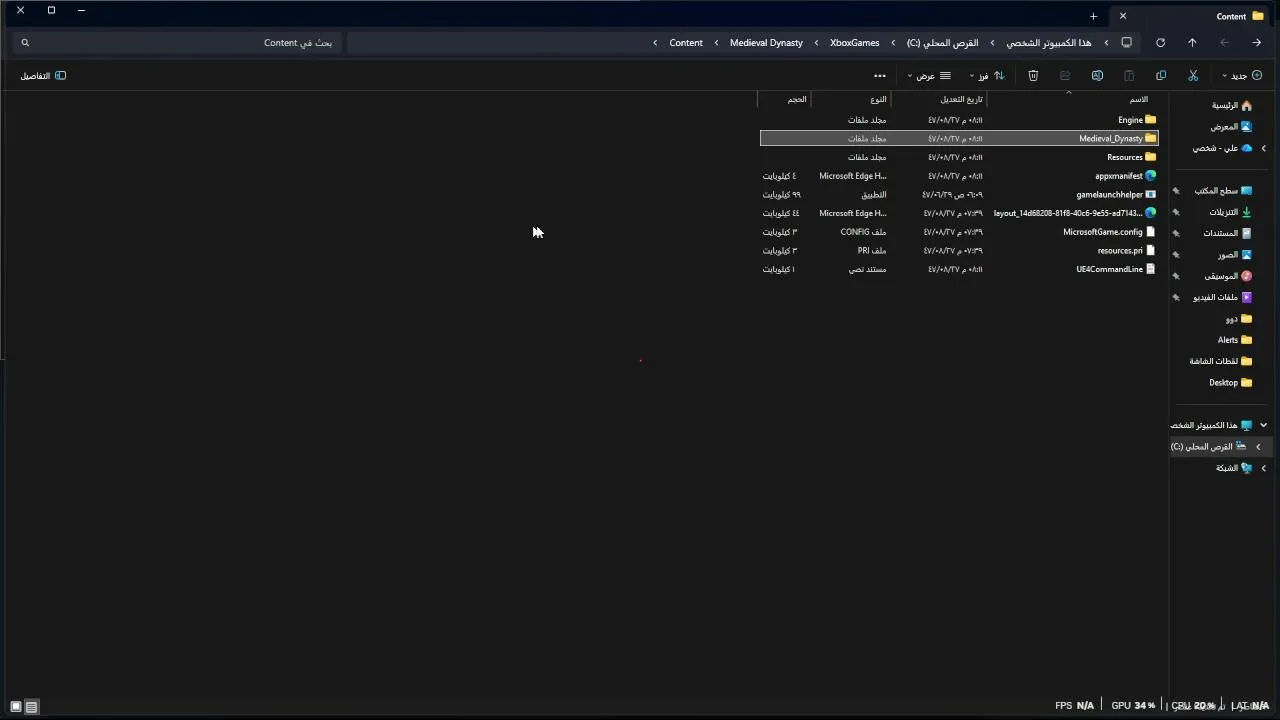
Task: Click هذا الكمبيوتر الشخصي breadcrumb segment
Action: (1049, 43)
